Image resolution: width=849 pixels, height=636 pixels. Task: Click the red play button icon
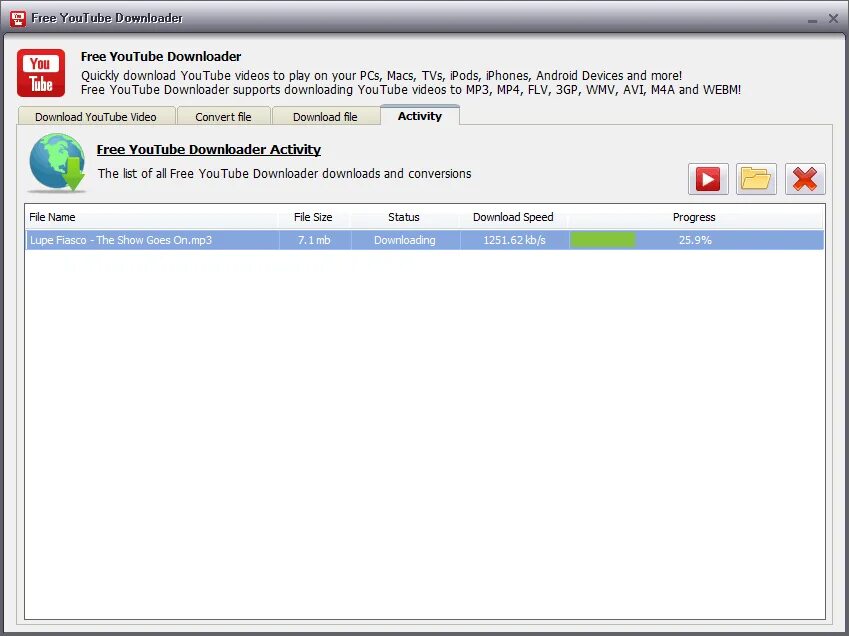point(708,179)
